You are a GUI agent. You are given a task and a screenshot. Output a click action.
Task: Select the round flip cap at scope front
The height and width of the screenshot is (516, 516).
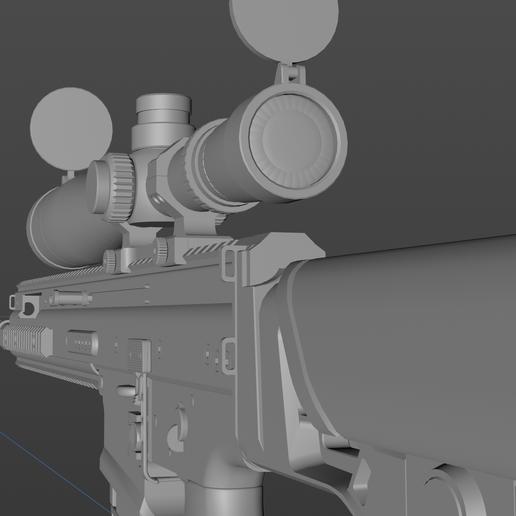[x=71, y=129]
